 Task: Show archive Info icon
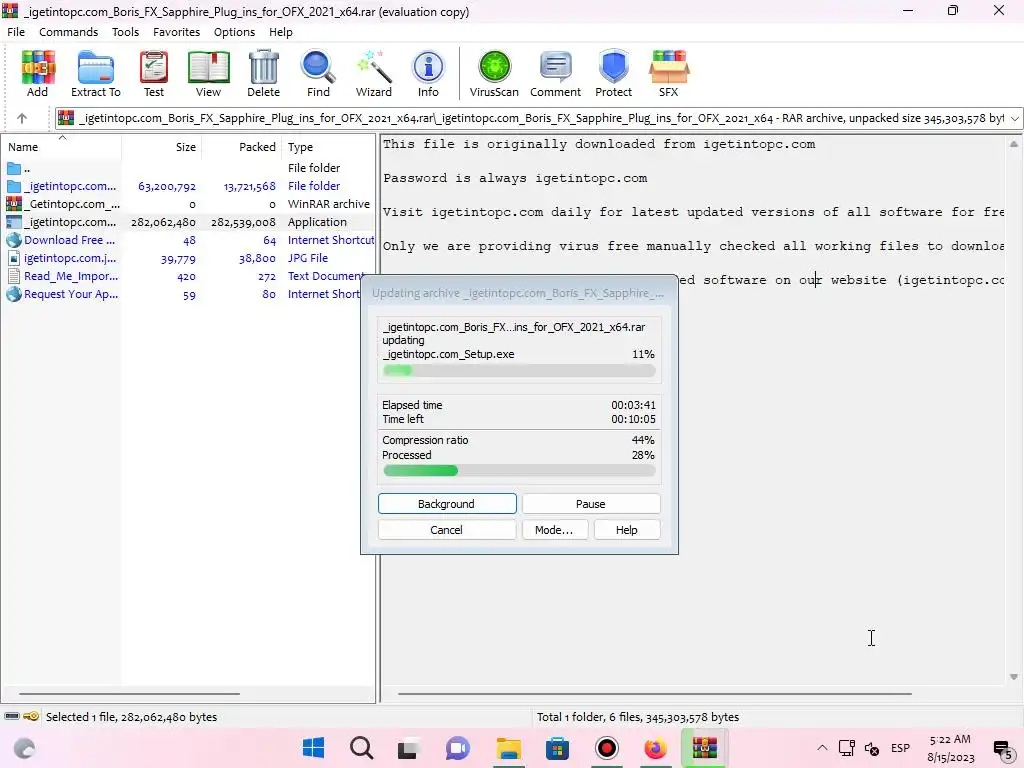[428, 74]
